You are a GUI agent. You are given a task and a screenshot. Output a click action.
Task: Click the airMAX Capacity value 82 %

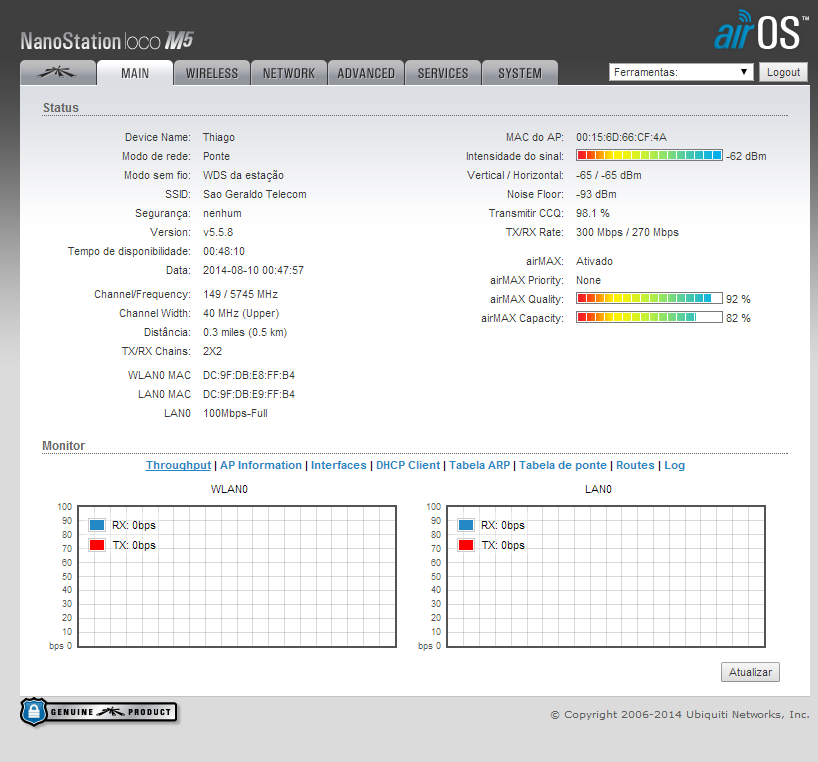point(738,318)
